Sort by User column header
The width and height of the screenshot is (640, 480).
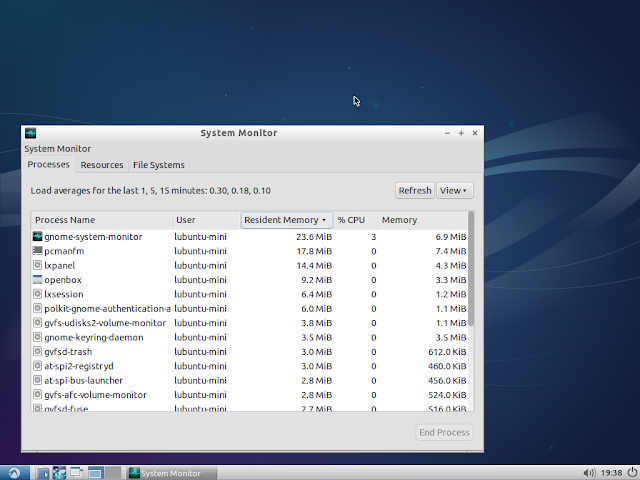207,220
